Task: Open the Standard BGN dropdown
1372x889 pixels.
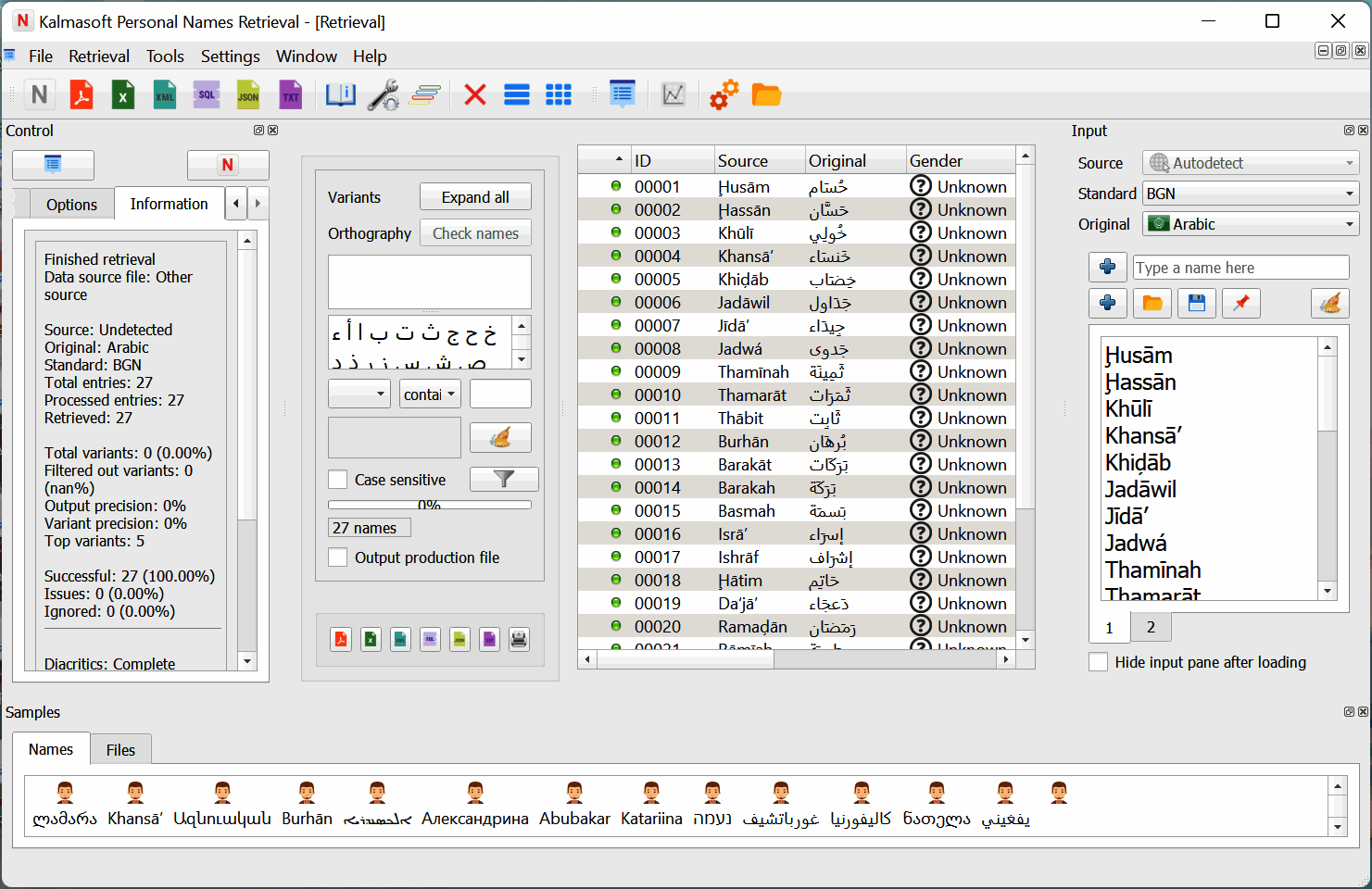Action: point(1251,194)
